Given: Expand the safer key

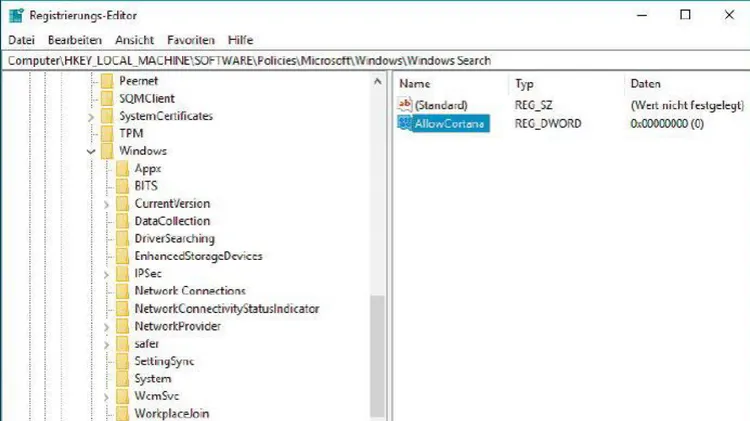Looking at the screenshot, I should [x=106, y=344].
